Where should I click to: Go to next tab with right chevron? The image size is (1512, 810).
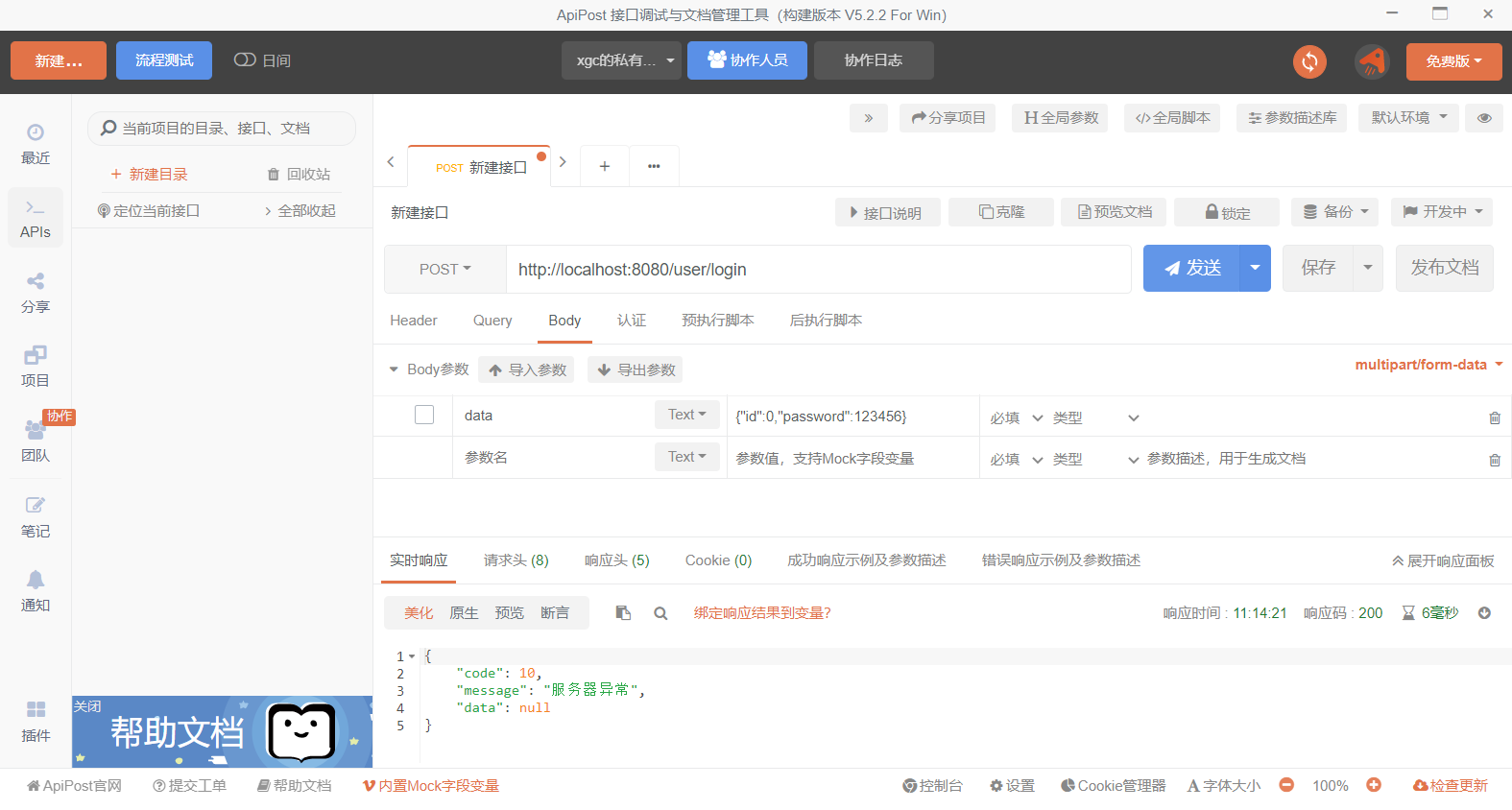(x=563, y=162)
